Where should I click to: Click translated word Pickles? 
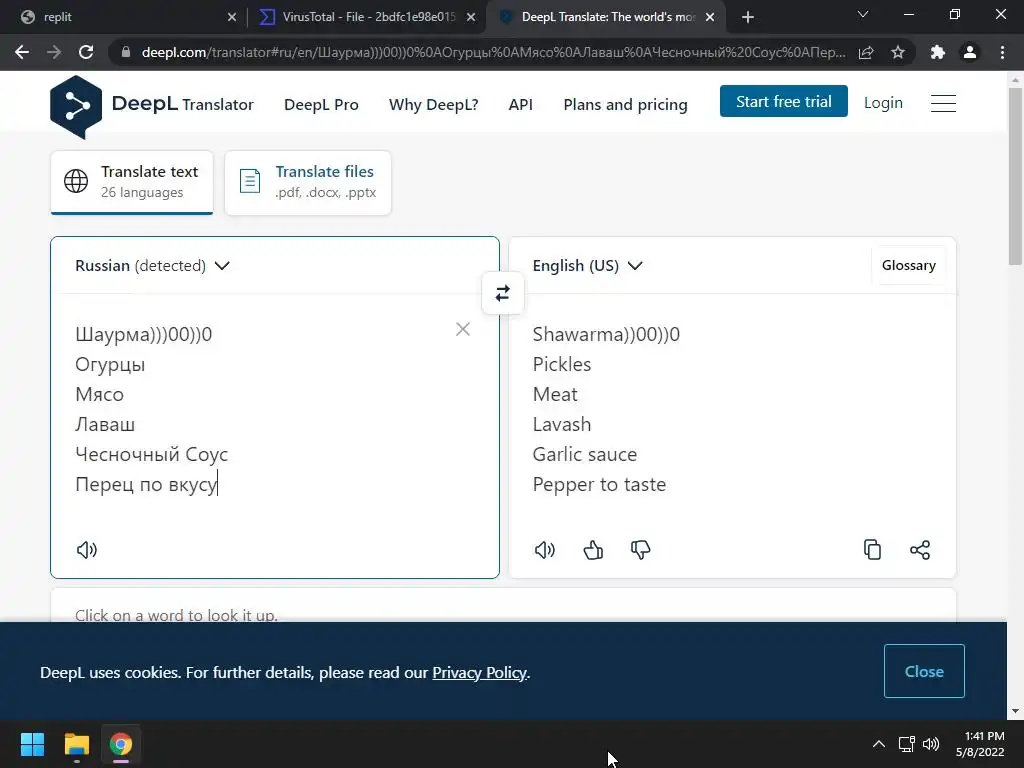562,364
